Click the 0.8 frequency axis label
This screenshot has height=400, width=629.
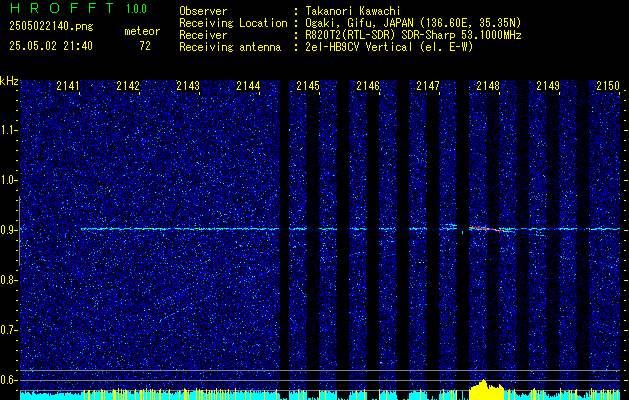pos(8,280)
